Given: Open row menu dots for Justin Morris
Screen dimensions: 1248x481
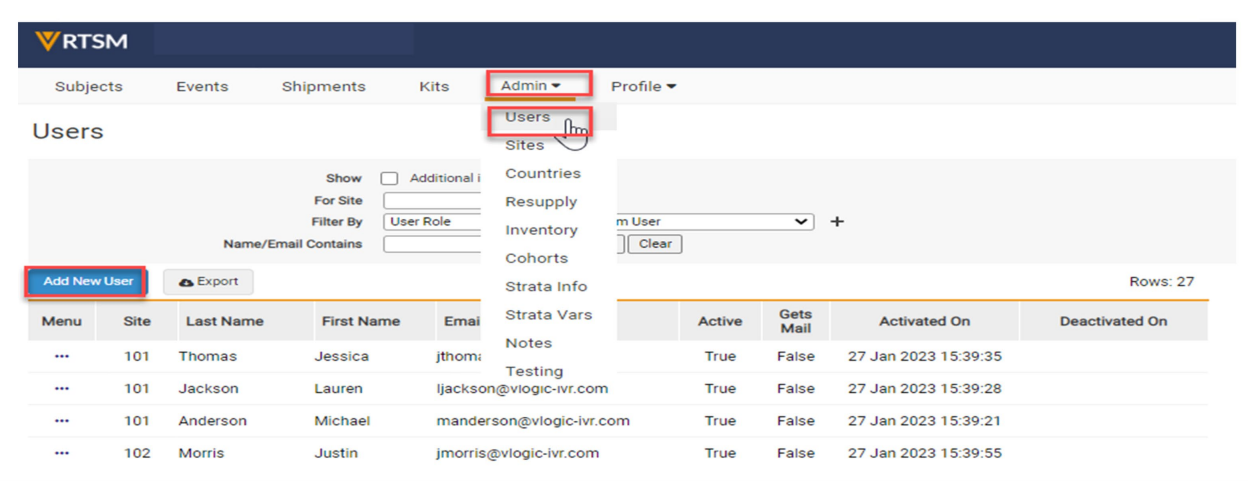Looking at the screenshot, I should point(62,453).
